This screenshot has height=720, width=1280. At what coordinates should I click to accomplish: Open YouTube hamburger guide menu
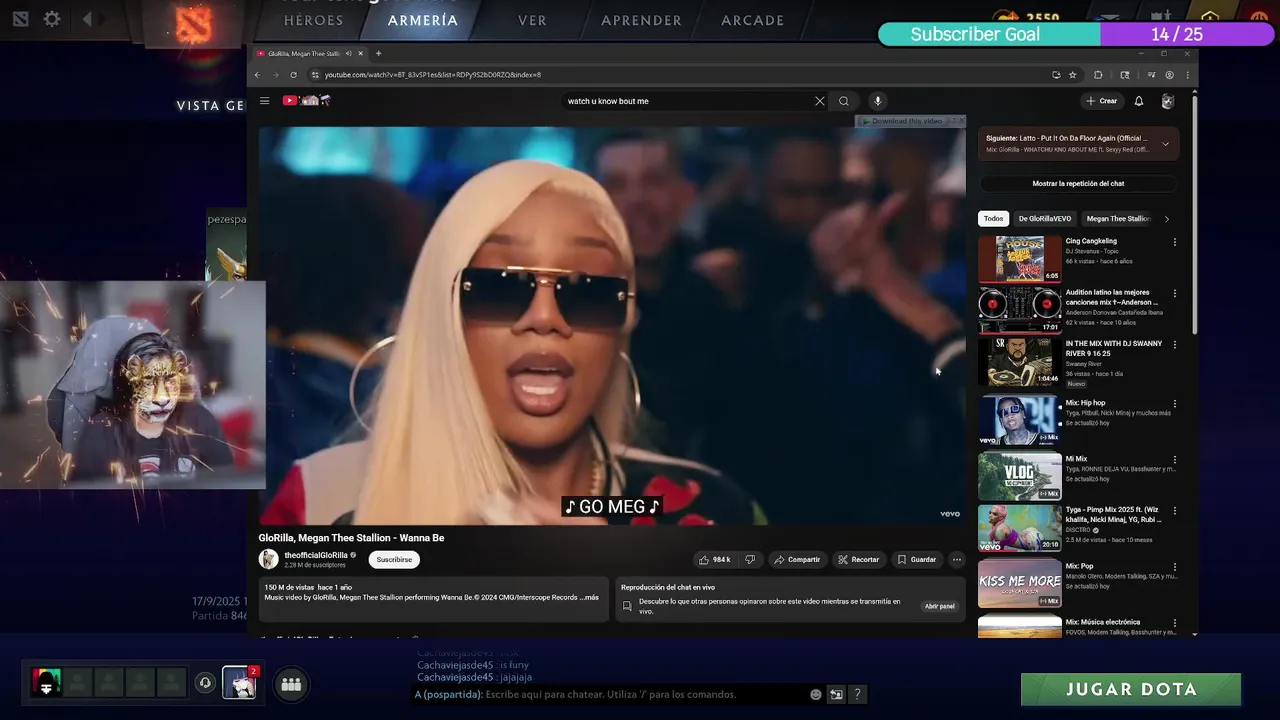(x=264, y=101)
